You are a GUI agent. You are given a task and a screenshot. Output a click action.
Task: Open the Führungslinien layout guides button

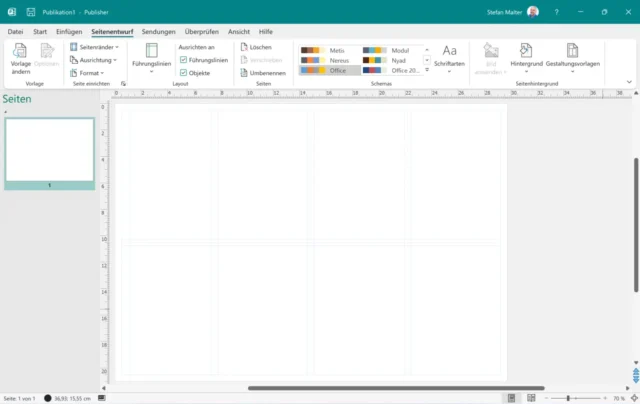click(151, 56)
